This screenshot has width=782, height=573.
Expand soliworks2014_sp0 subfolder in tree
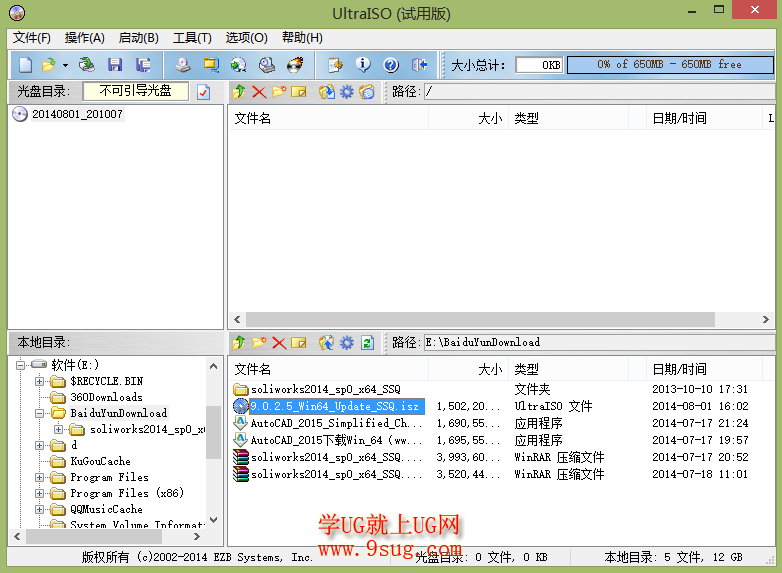[58, 429]
